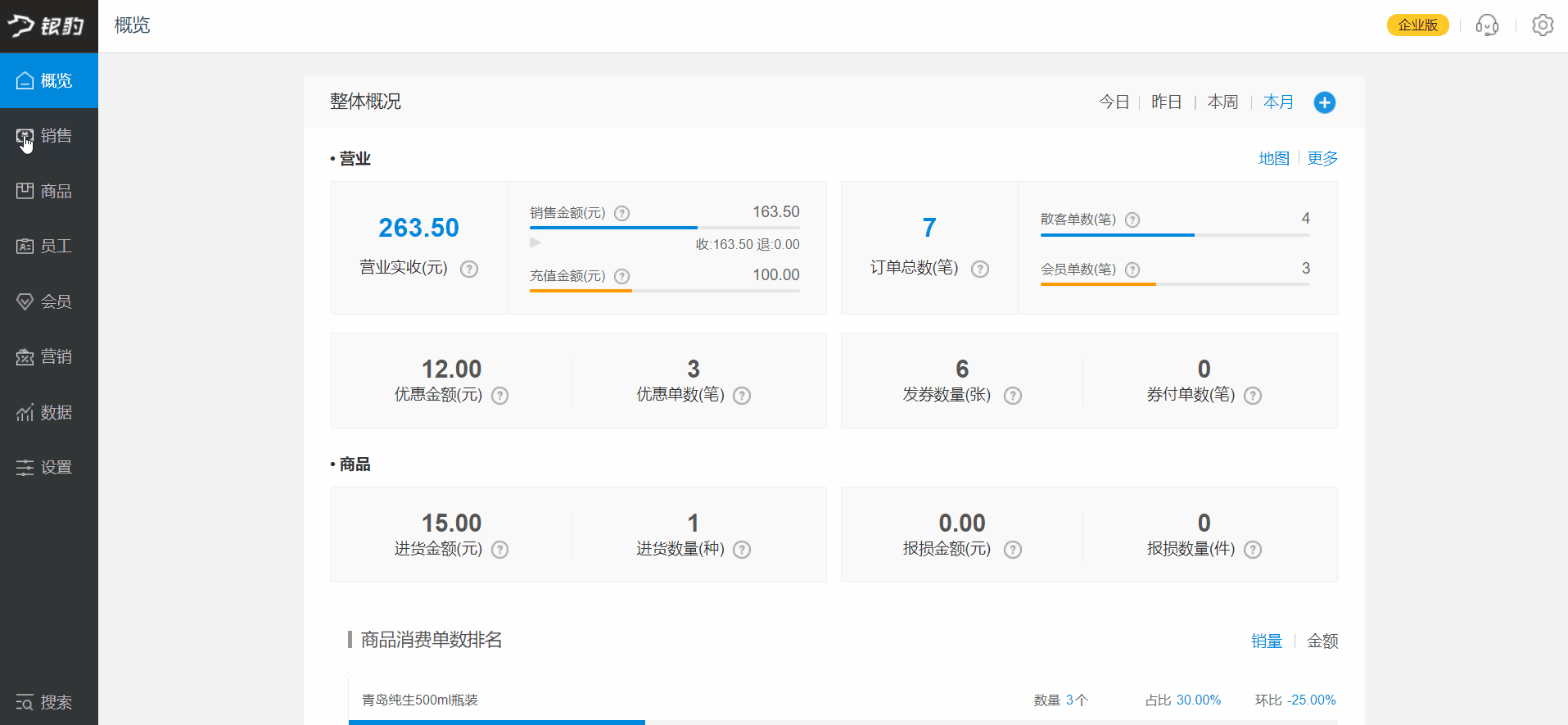Switch ranking to 销量 view
The image size is (1568, 725).
pos(1266,641)
